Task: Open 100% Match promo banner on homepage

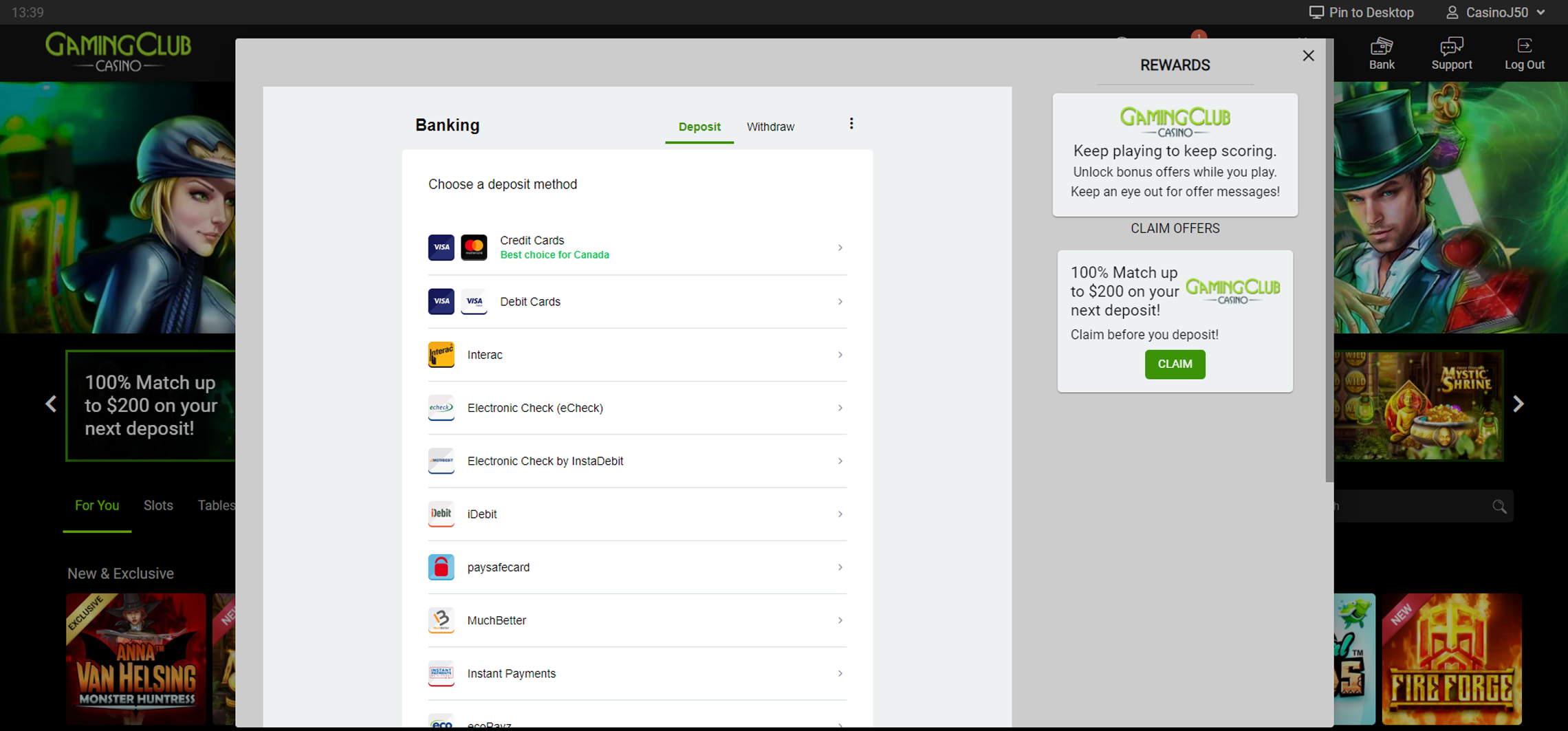Action: 151,406
